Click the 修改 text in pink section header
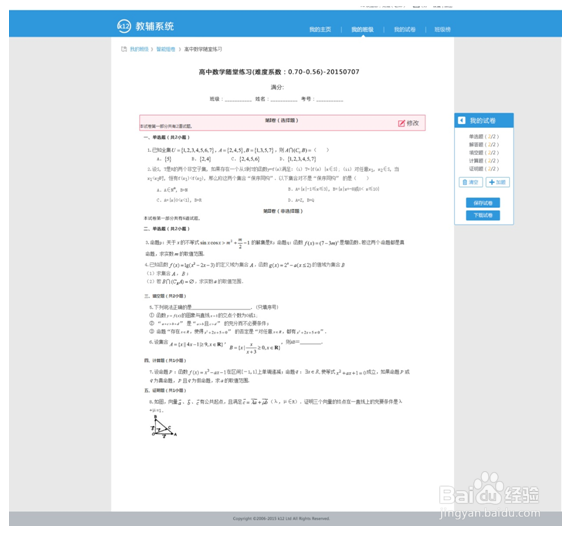Screen dimensions: 573x533 click(x=413, y=123)
